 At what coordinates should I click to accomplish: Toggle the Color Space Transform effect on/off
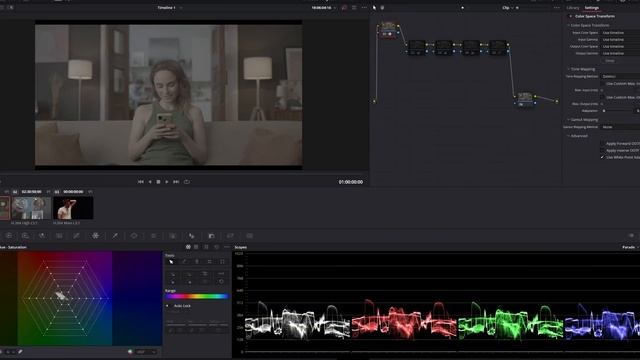571,16
